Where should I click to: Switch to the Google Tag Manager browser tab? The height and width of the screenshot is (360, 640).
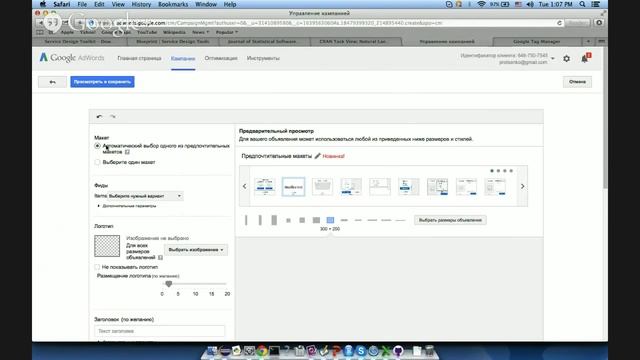point(536,41)
